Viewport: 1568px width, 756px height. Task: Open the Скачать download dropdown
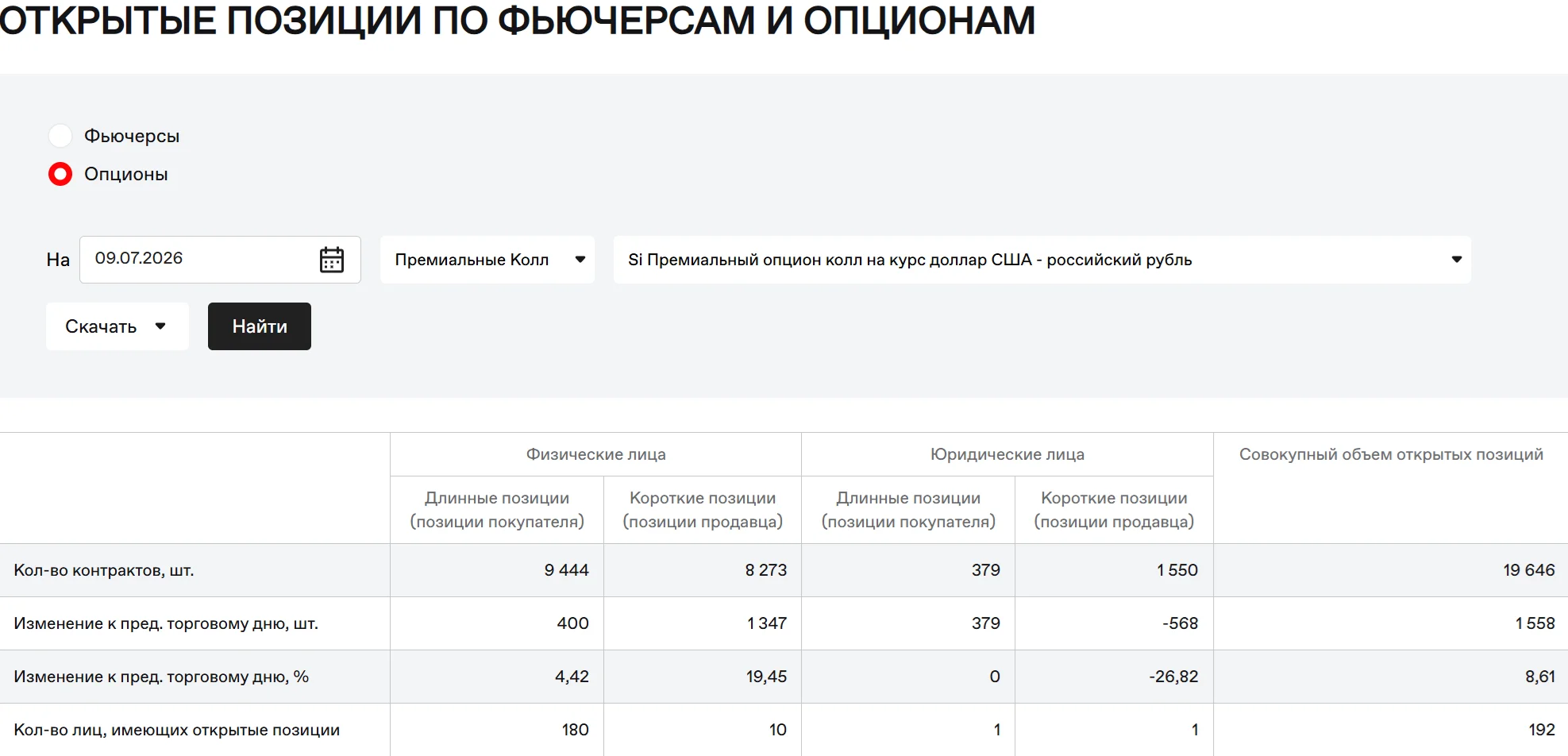[x=118, y=326]
